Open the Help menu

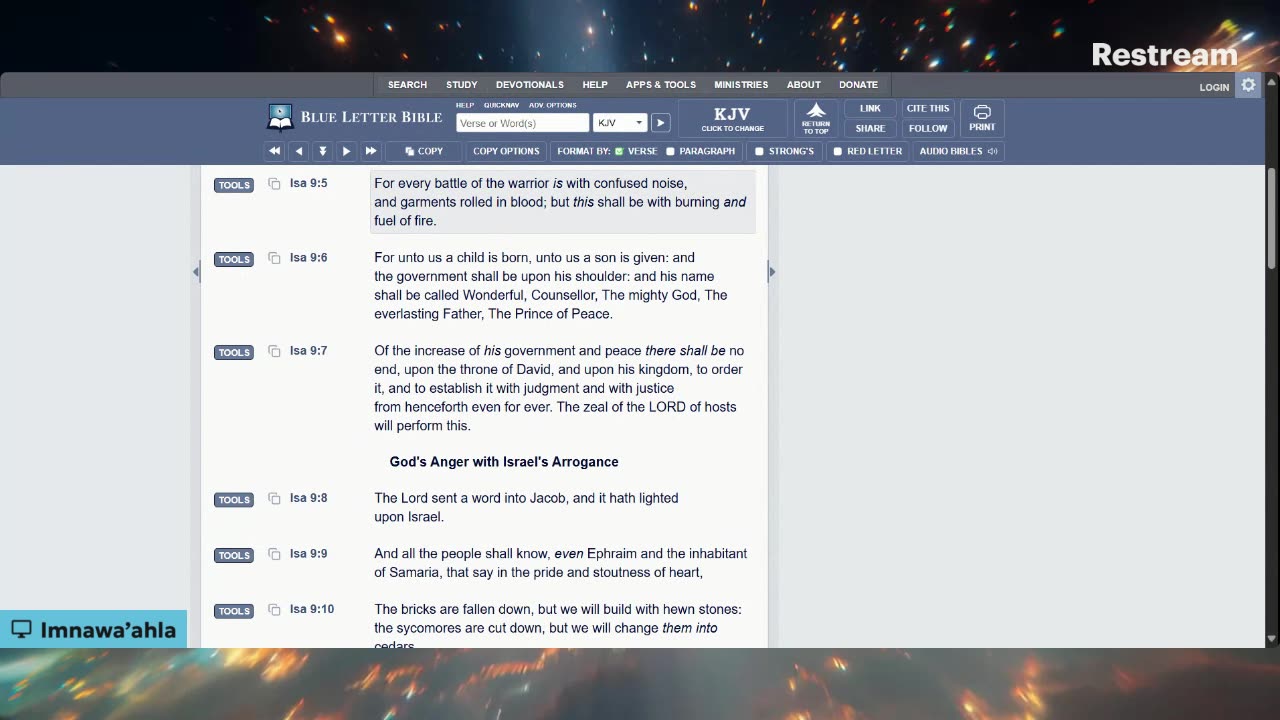(x=595, y=85)
